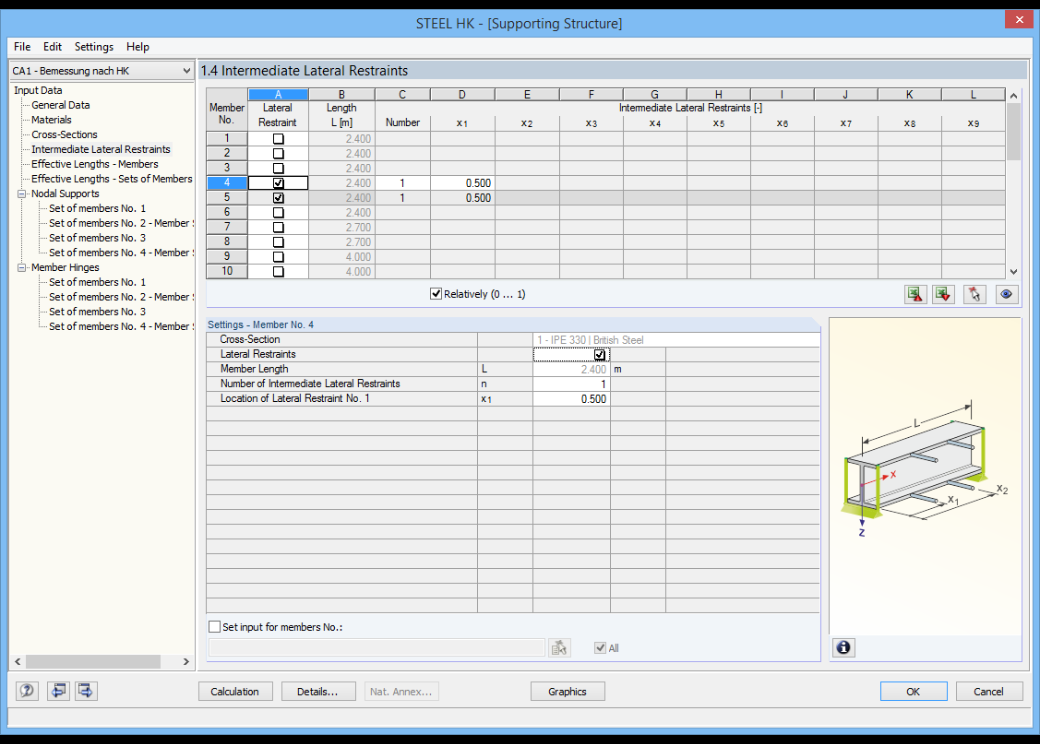Uncheck lateral restraint for member 5
1040x744 pixels.
click(x=279, y=198)
